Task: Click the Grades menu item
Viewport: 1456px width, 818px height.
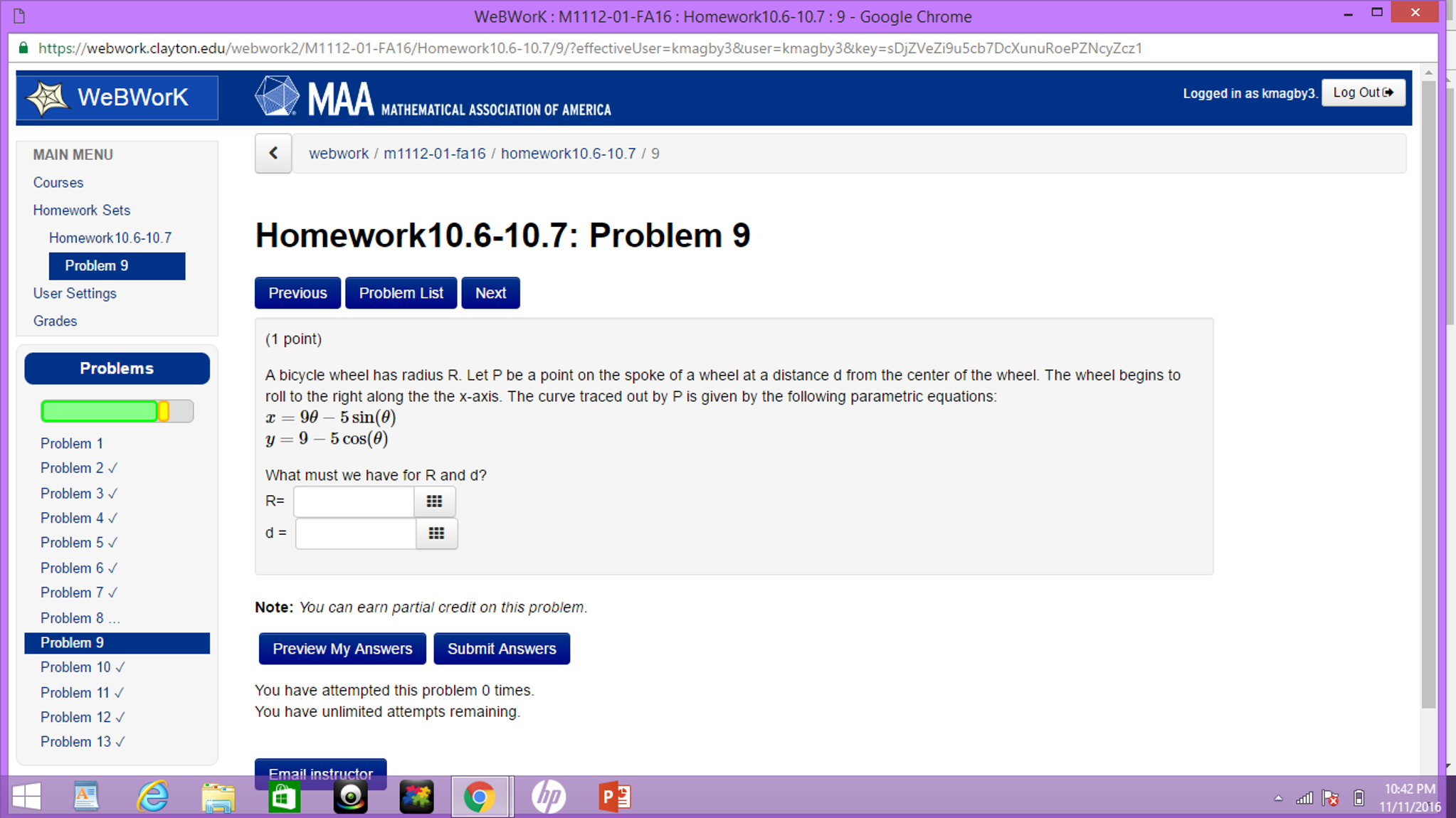Action: pos(56,321)
